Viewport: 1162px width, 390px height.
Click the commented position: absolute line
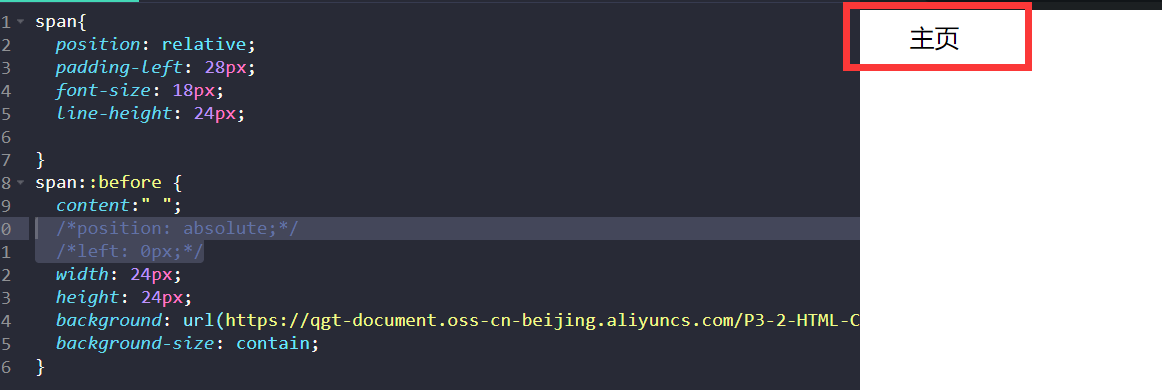[x=177, y=228]
